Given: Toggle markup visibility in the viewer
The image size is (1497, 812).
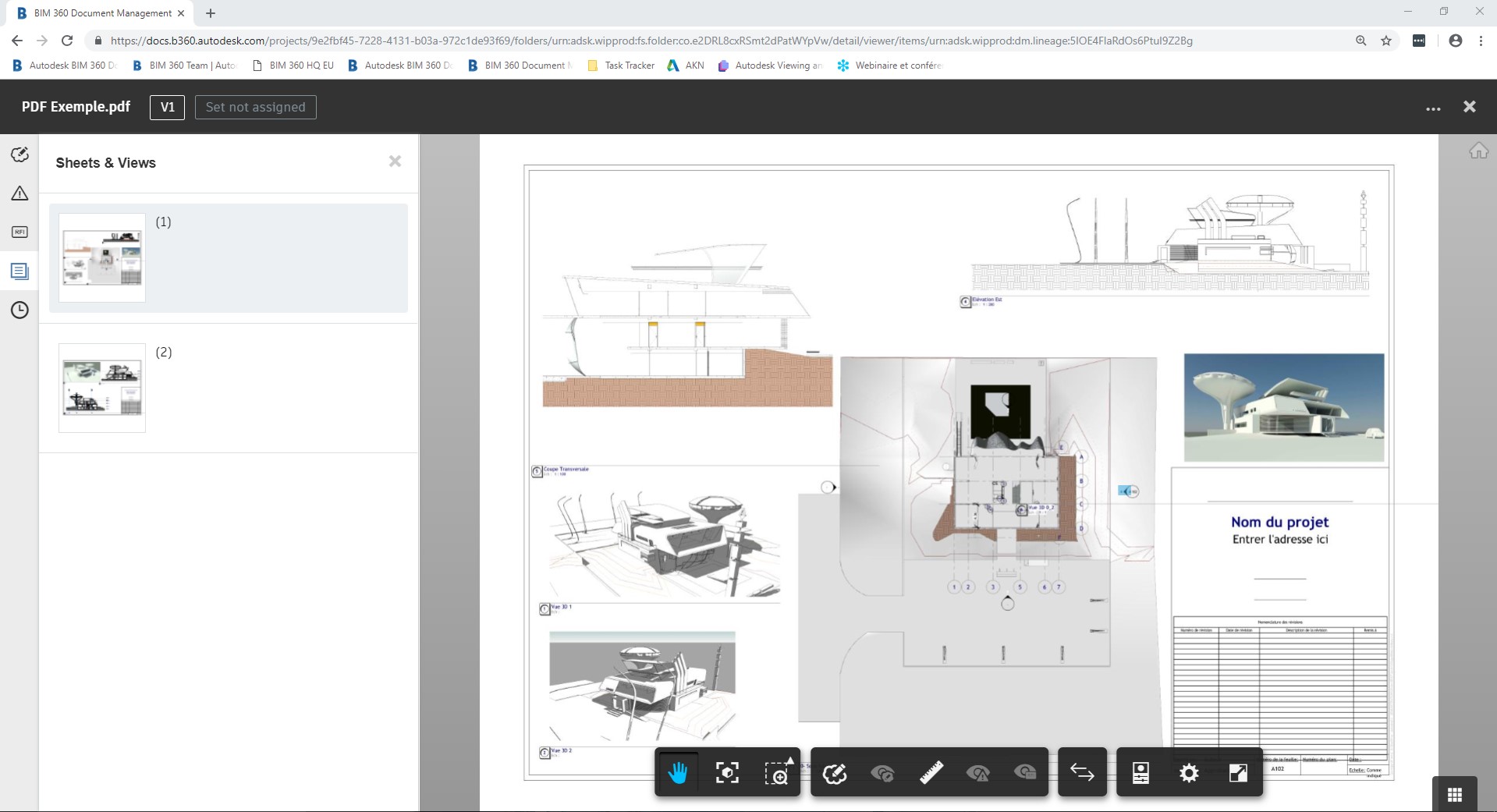Looking at the screenshot, I should pos(882,773).
